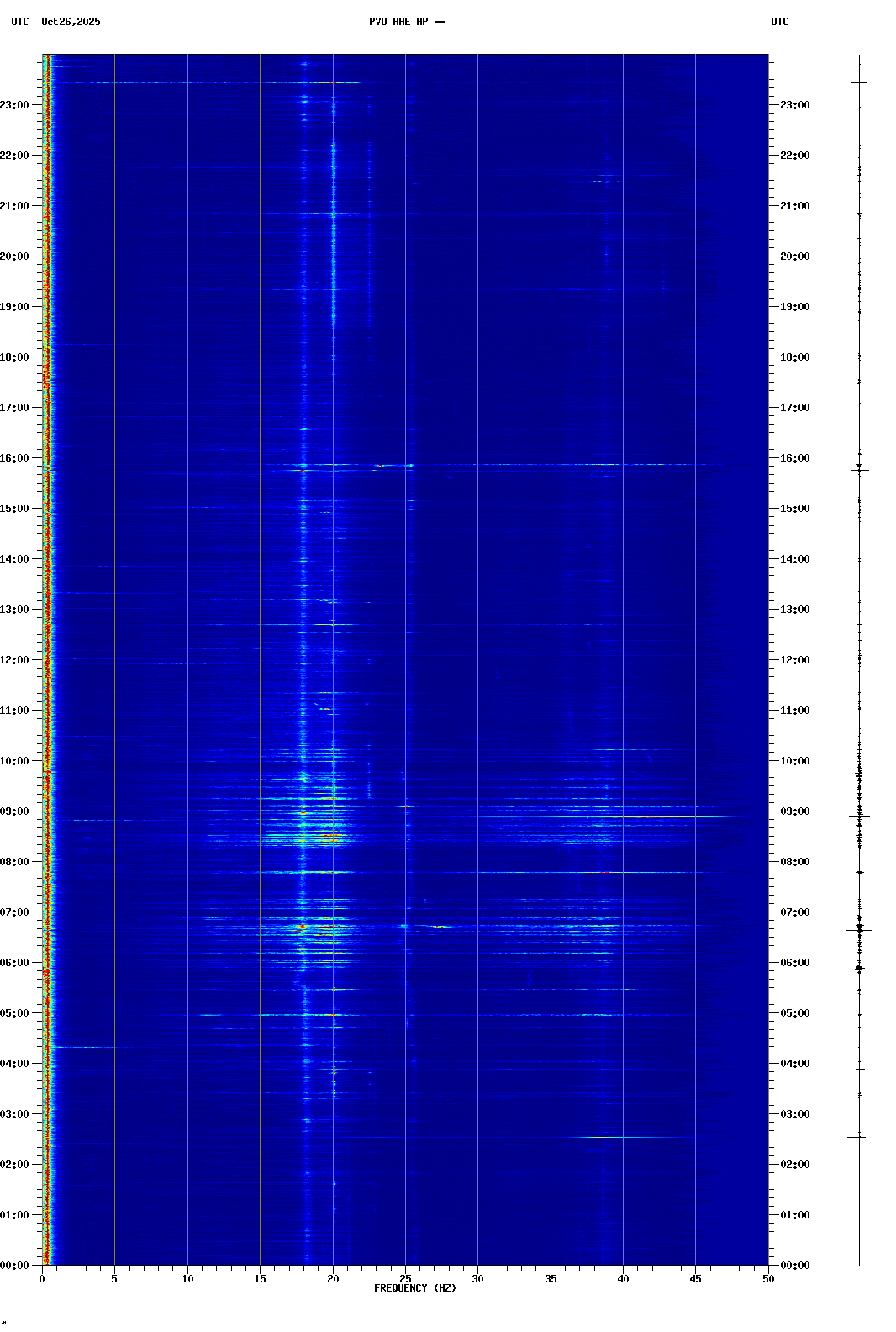Click the 15 tick label on frequency axis
The image size is (896, 1332).
[260, 1279]
